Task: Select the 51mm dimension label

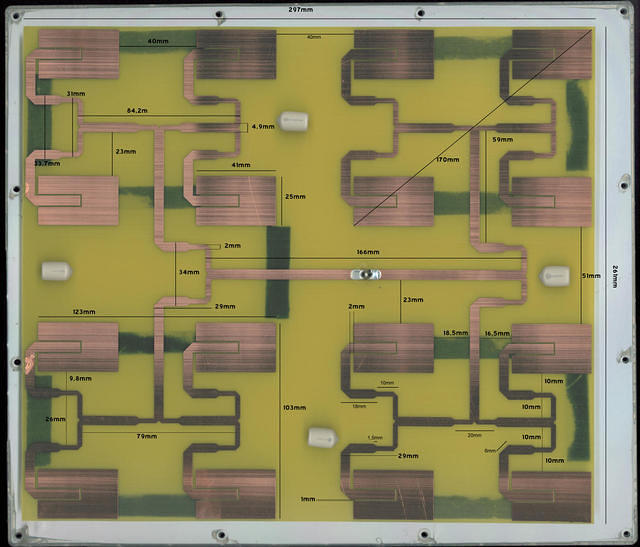Action: [591, 276]
